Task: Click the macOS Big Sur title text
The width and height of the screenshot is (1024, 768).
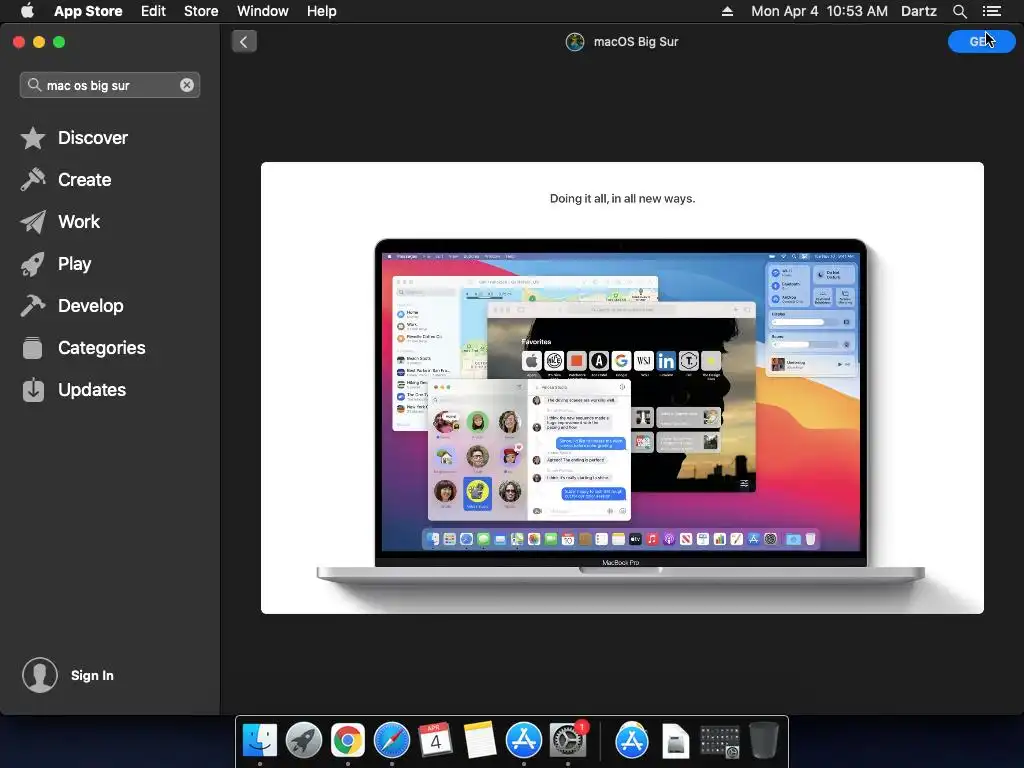Action: (x=635, y=42)
